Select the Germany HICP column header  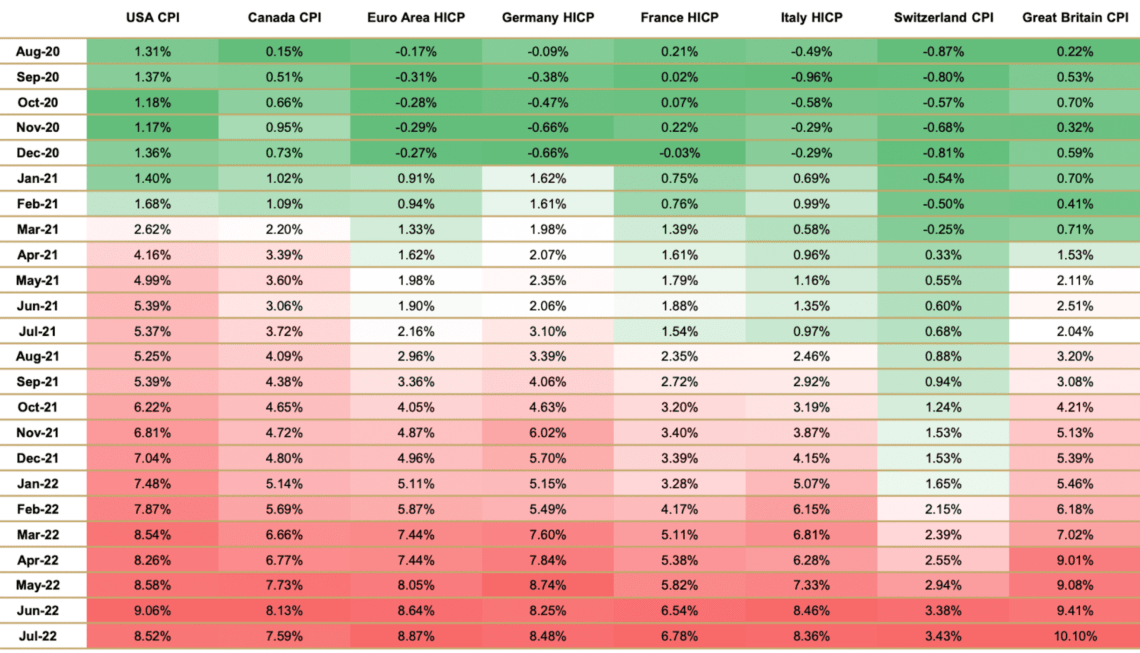547,18
